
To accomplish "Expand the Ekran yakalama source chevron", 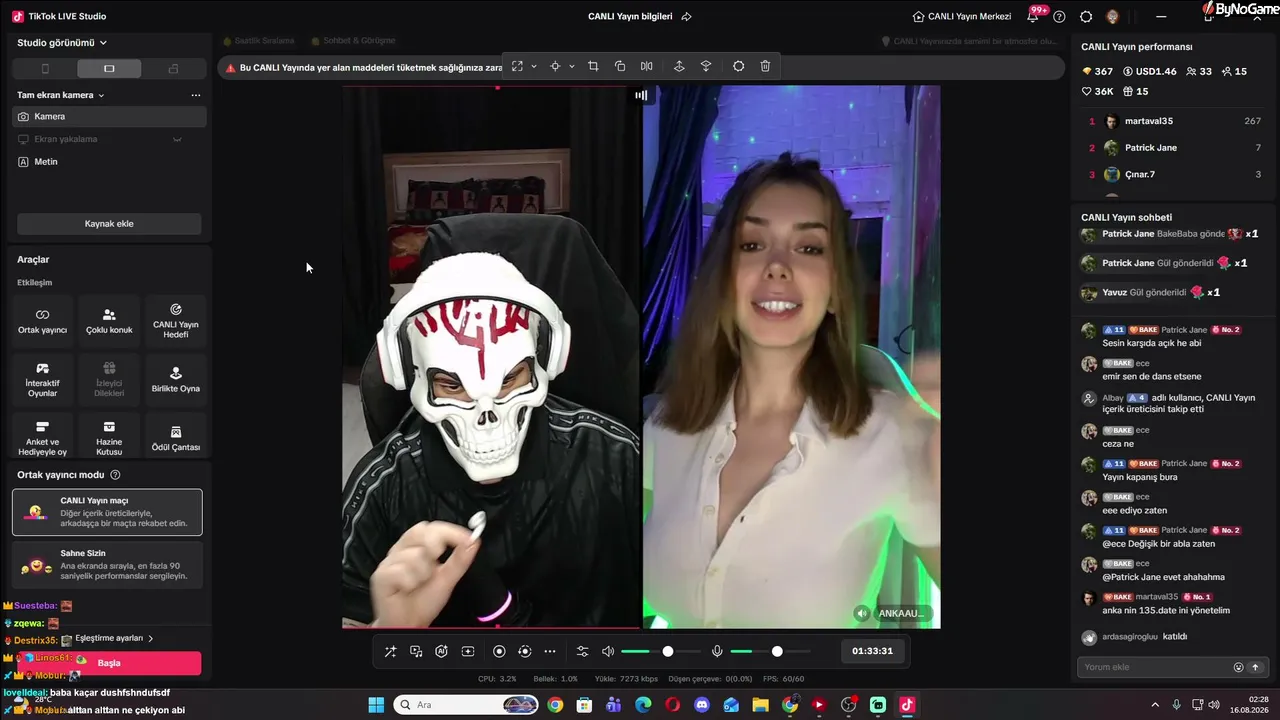I will click(x=177, y=139).
